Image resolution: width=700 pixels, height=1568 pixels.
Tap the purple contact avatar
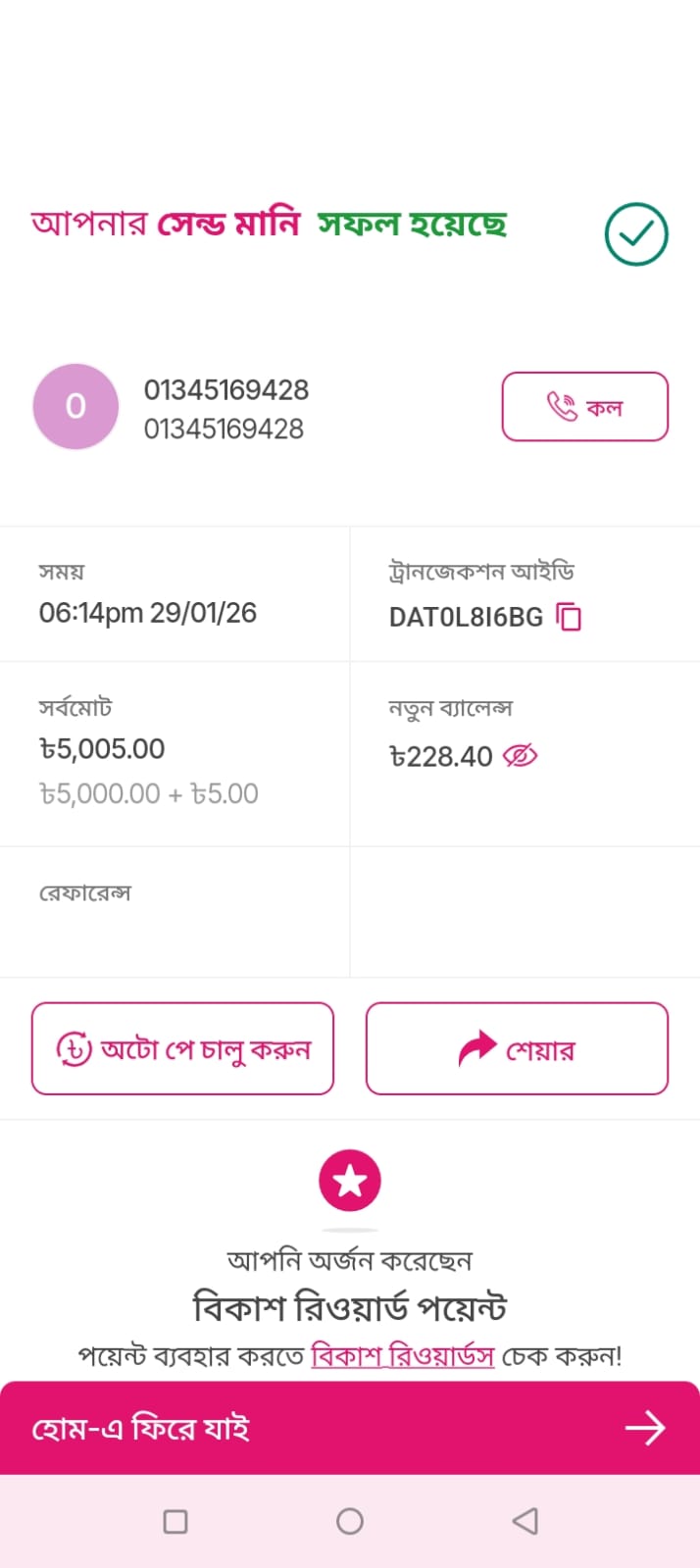click(75, 407)
